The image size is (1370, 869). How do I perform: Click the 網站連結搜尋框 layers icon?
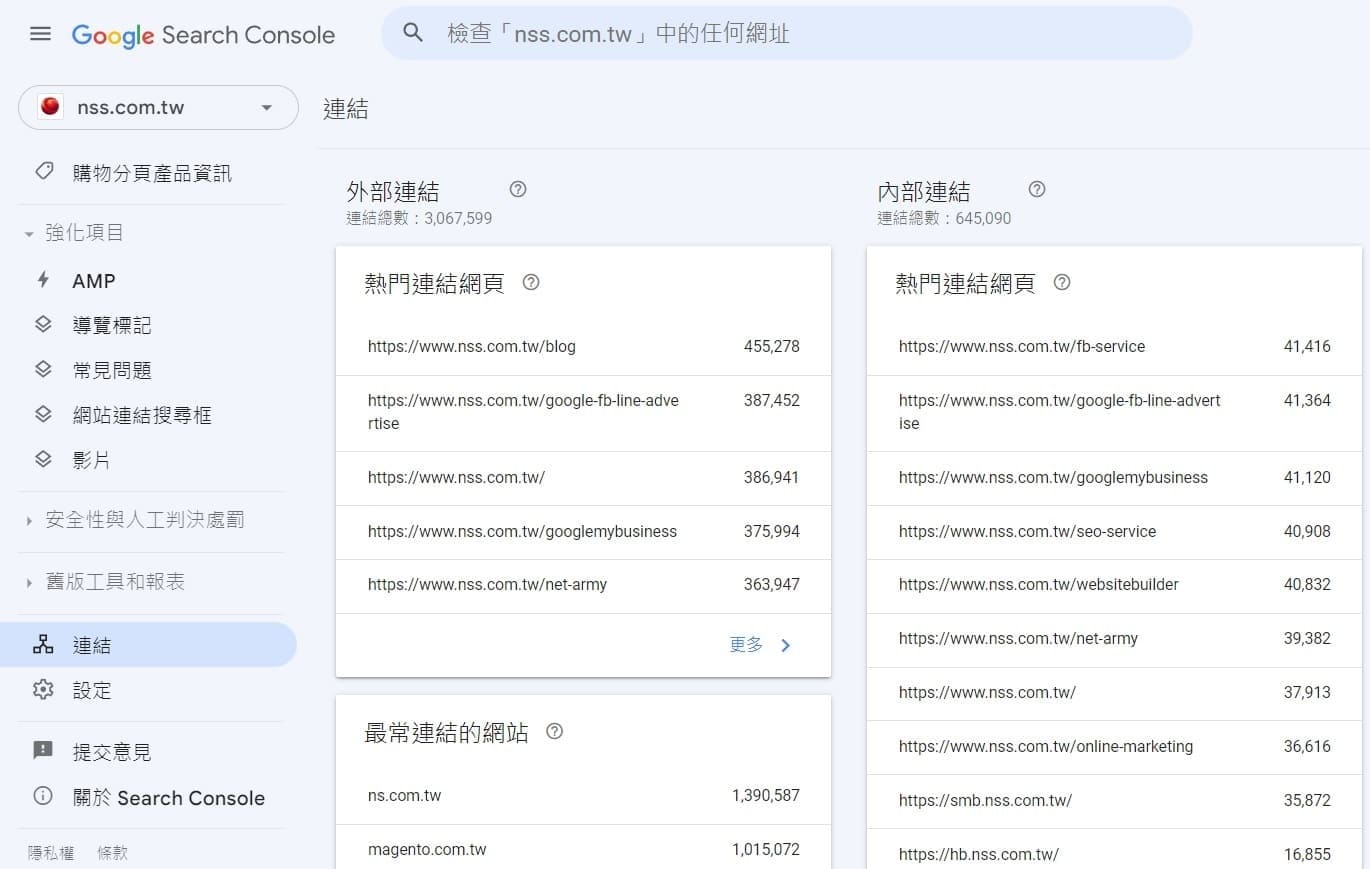(x=43, y=414)
